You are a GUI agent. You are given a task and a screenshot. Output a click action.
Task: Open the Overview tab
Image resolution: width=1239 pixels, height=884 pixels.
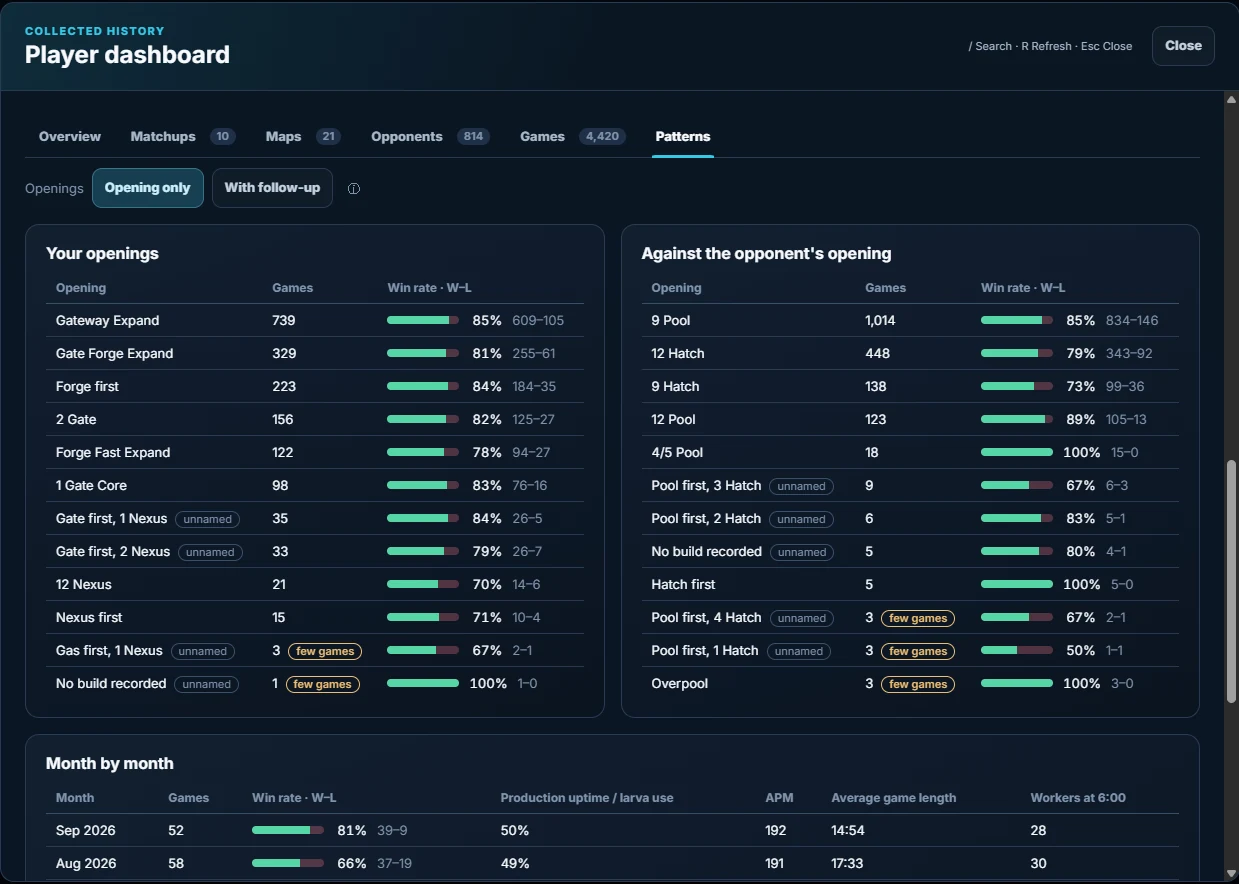click(70, 136)
